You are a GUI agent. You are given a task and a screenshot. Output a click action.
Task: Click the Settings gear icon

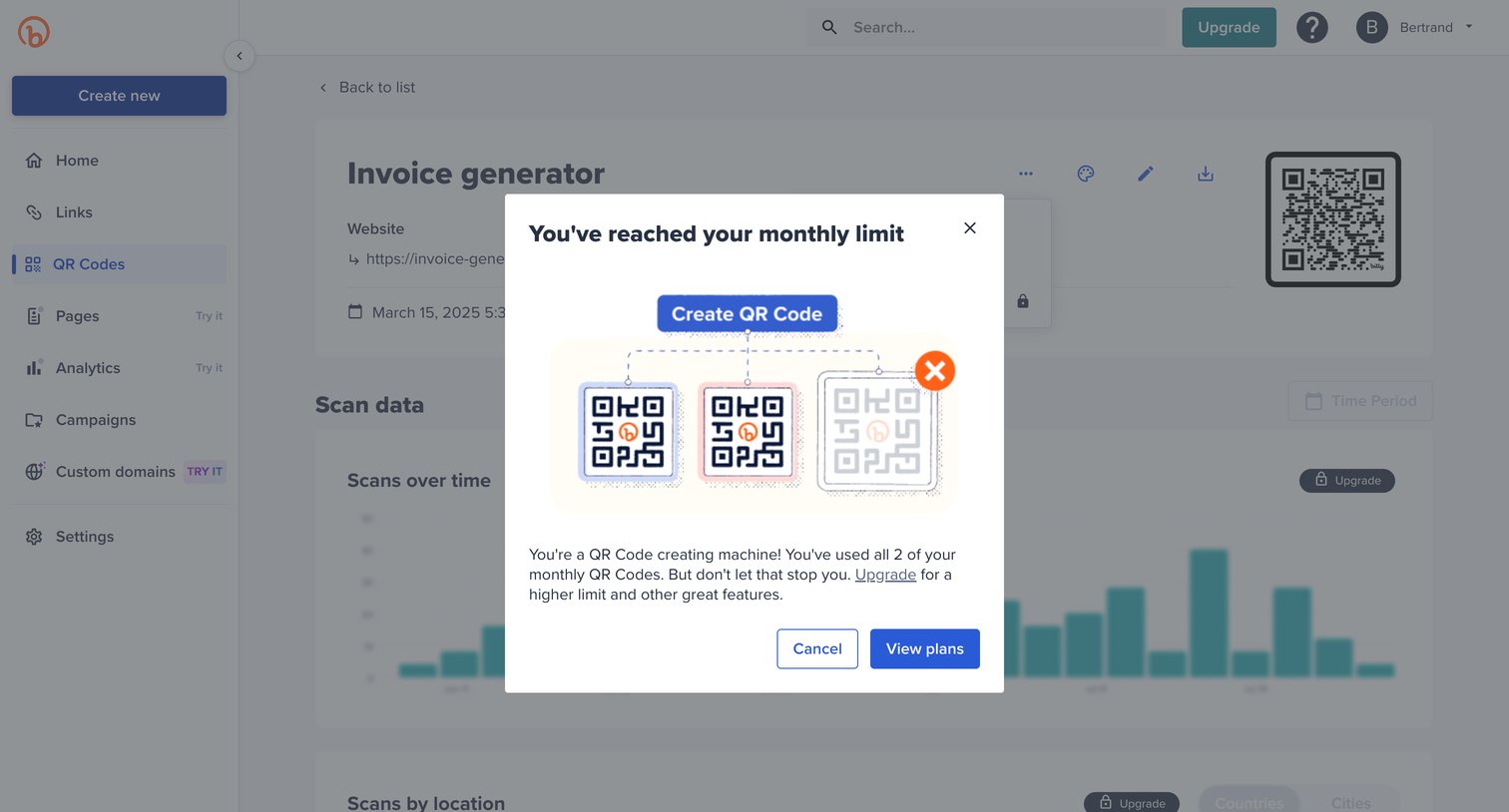(34, 537)
